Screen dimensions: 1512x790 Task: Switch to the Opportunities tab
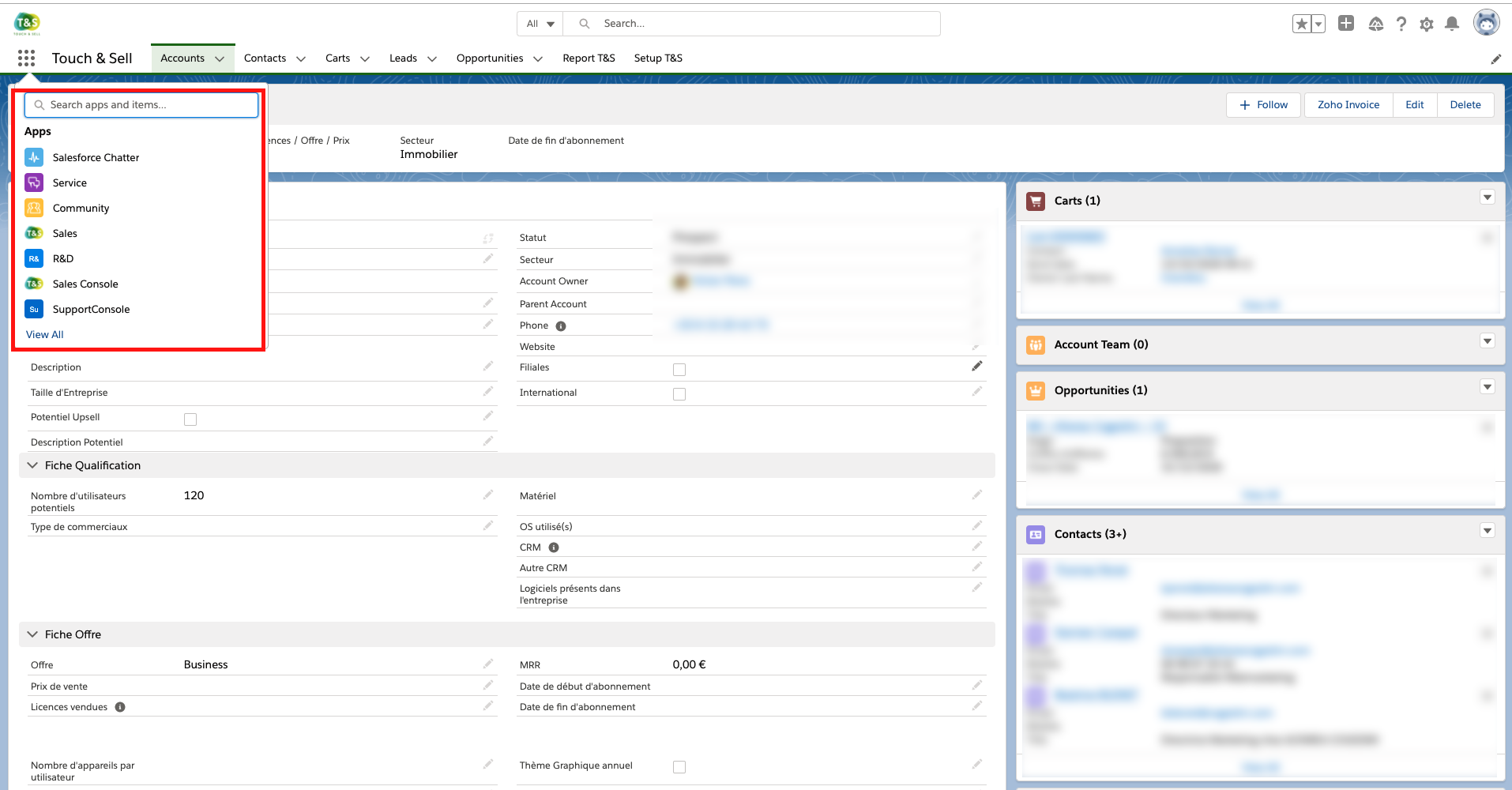[490, 58]
